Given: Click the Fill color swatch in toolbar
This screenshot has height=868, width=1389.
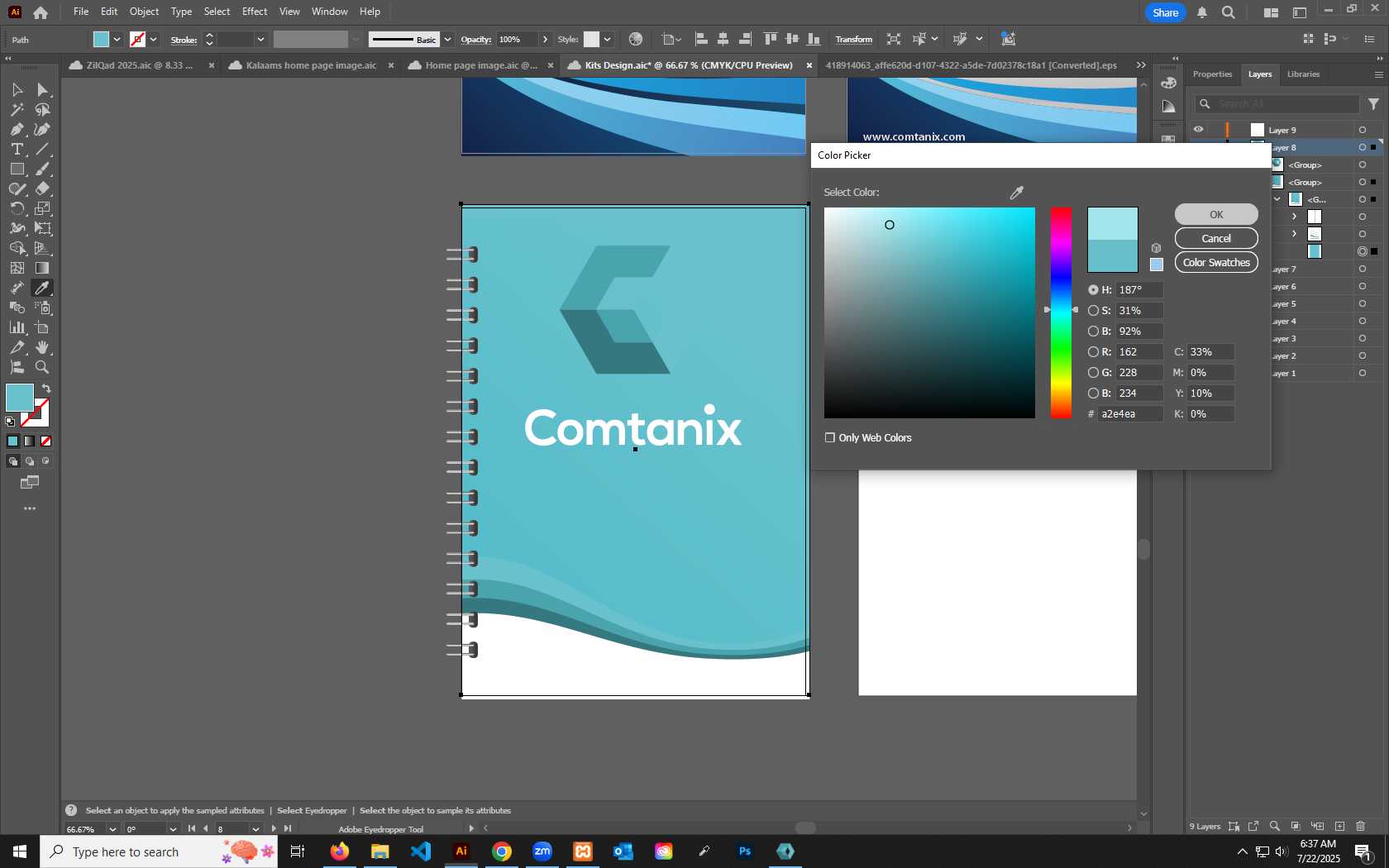Looking at the screenshot, I should tap(20, 398).
